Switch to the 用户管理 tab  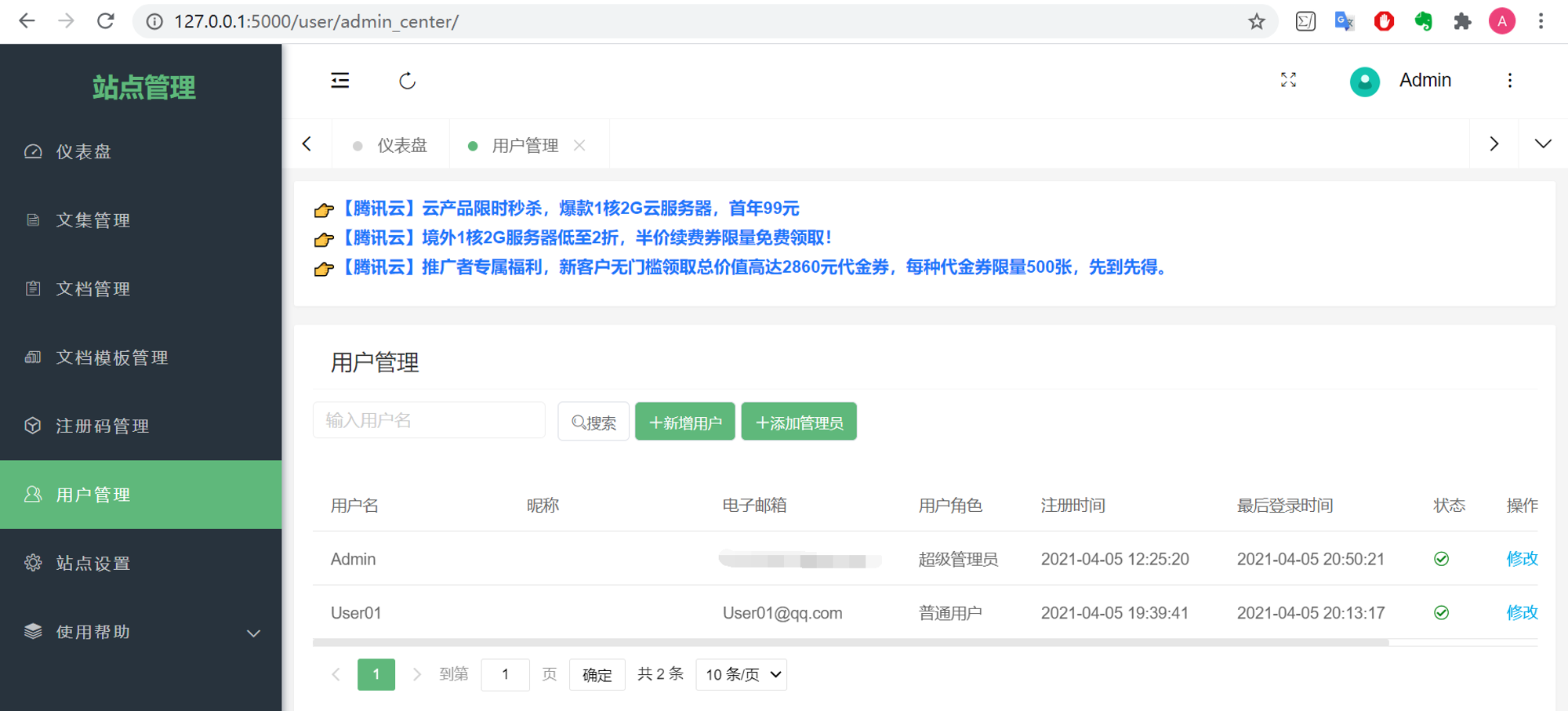[x=524, y=145]
